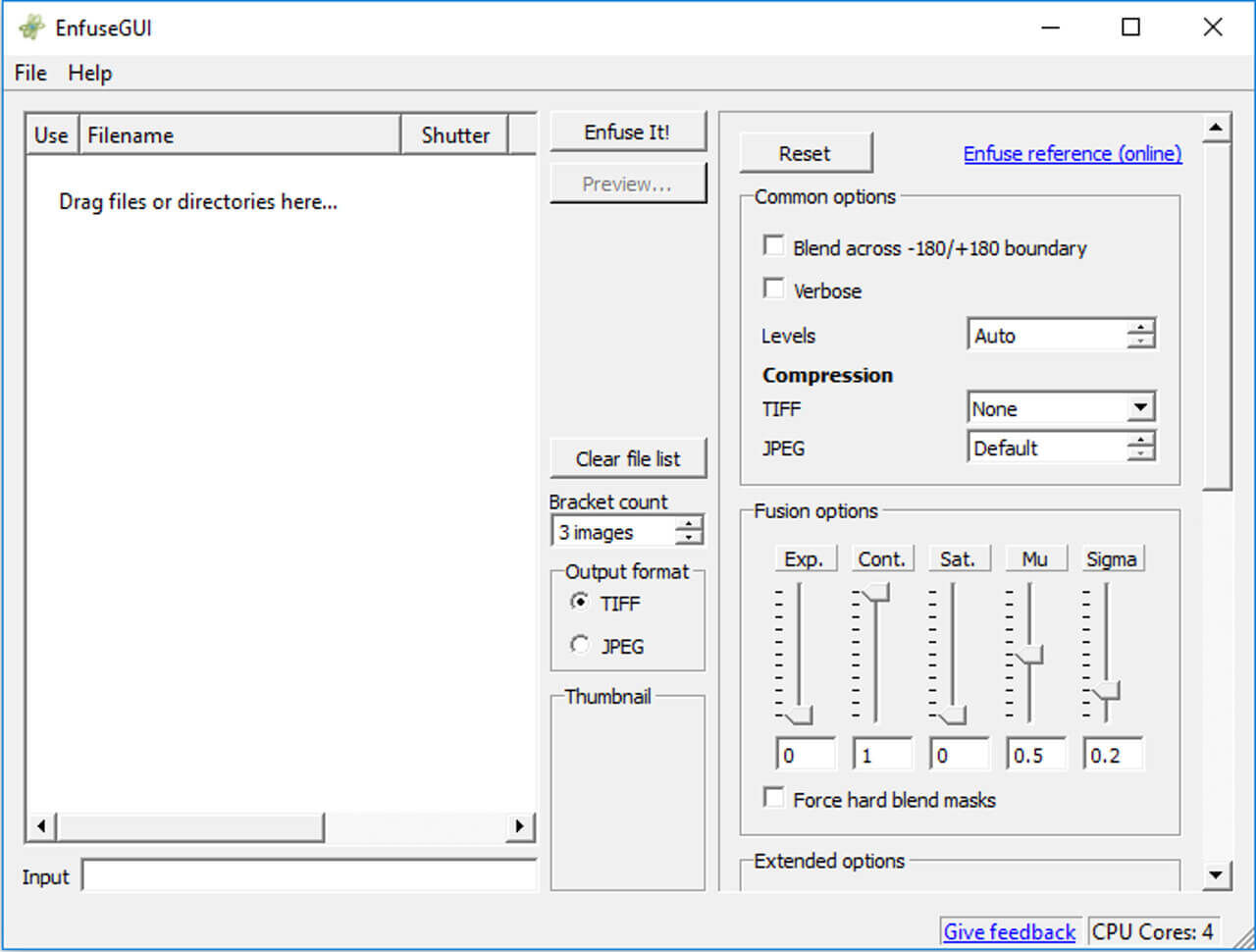The height and width of the screenshot is (952, 1256).
Task: Click the Sigma value field
Action: coord(1113,755)
